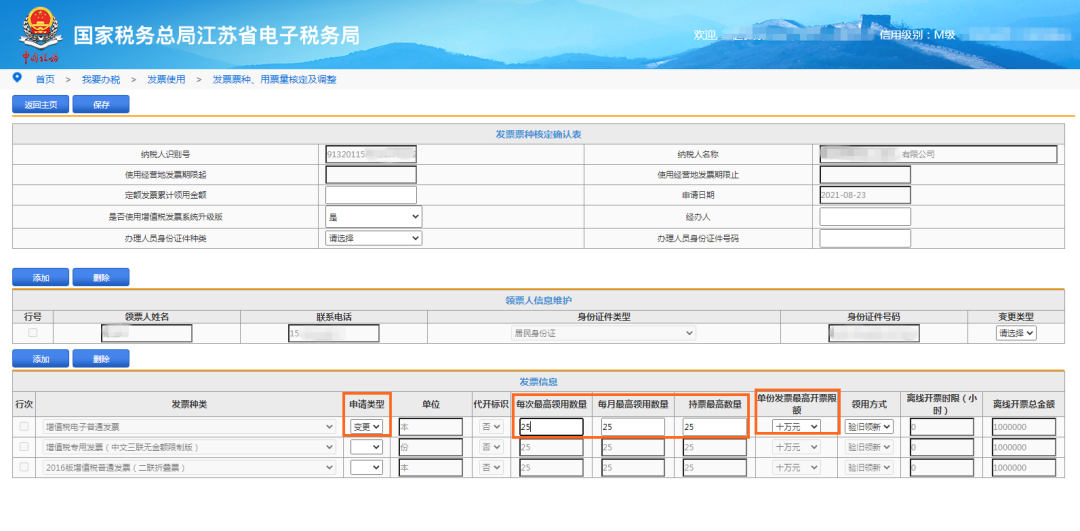Tick the 增值税电子普通发票 row checkbox
This screenshot has width=1080, height=531.
[24, 427]
